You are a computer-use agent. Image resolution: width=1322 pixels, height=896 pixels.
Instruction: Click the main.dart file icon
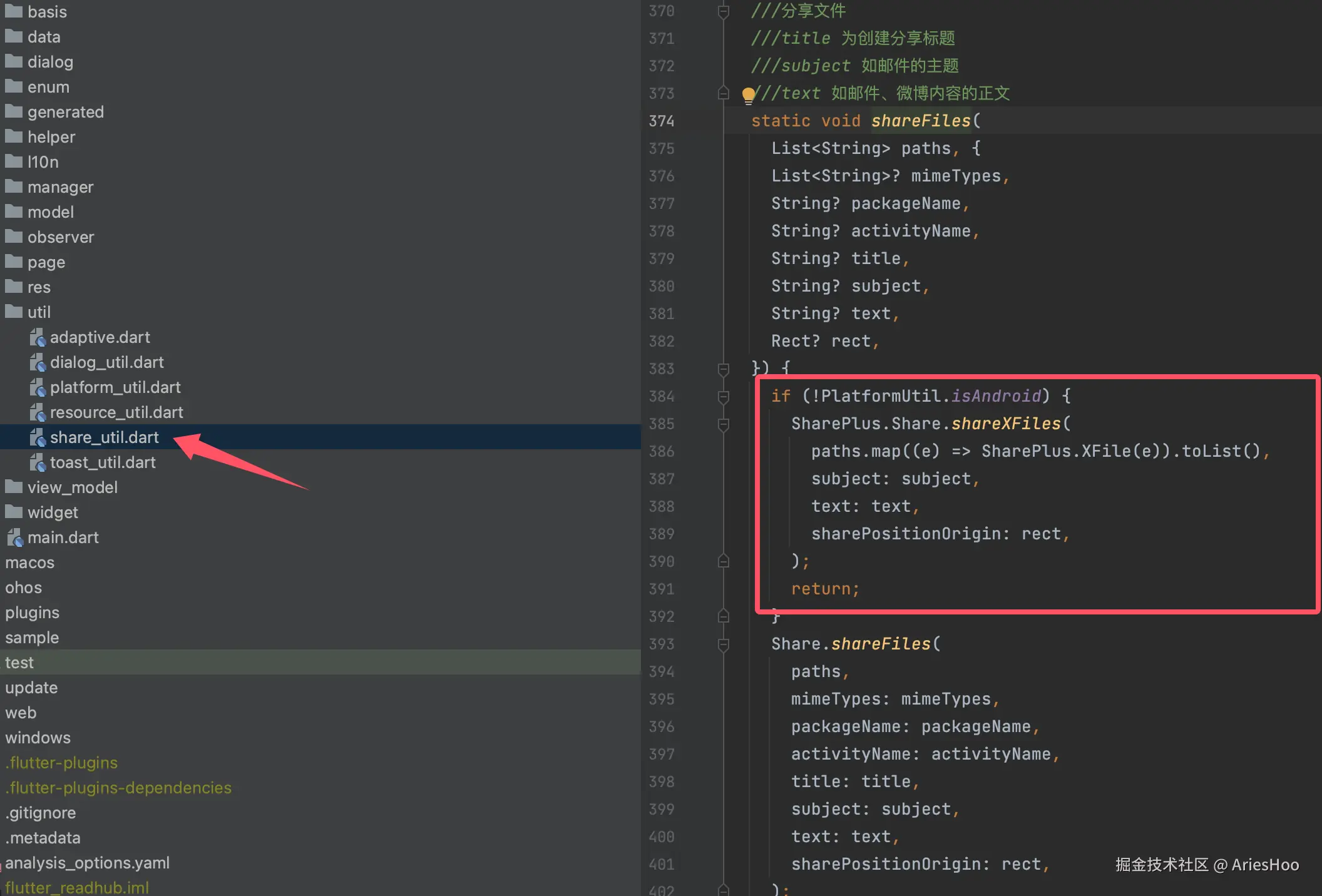15,537
